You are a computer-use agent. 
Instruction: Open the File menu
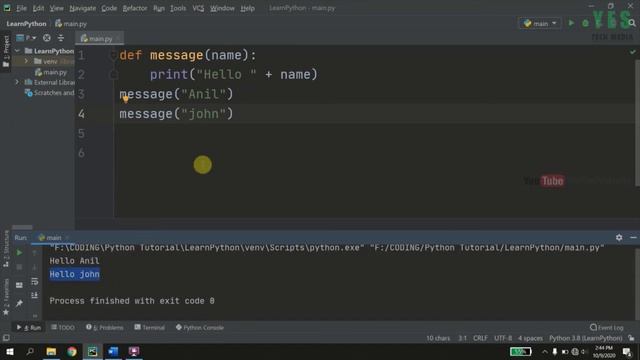pyautogui.click(x=21, y=8)
